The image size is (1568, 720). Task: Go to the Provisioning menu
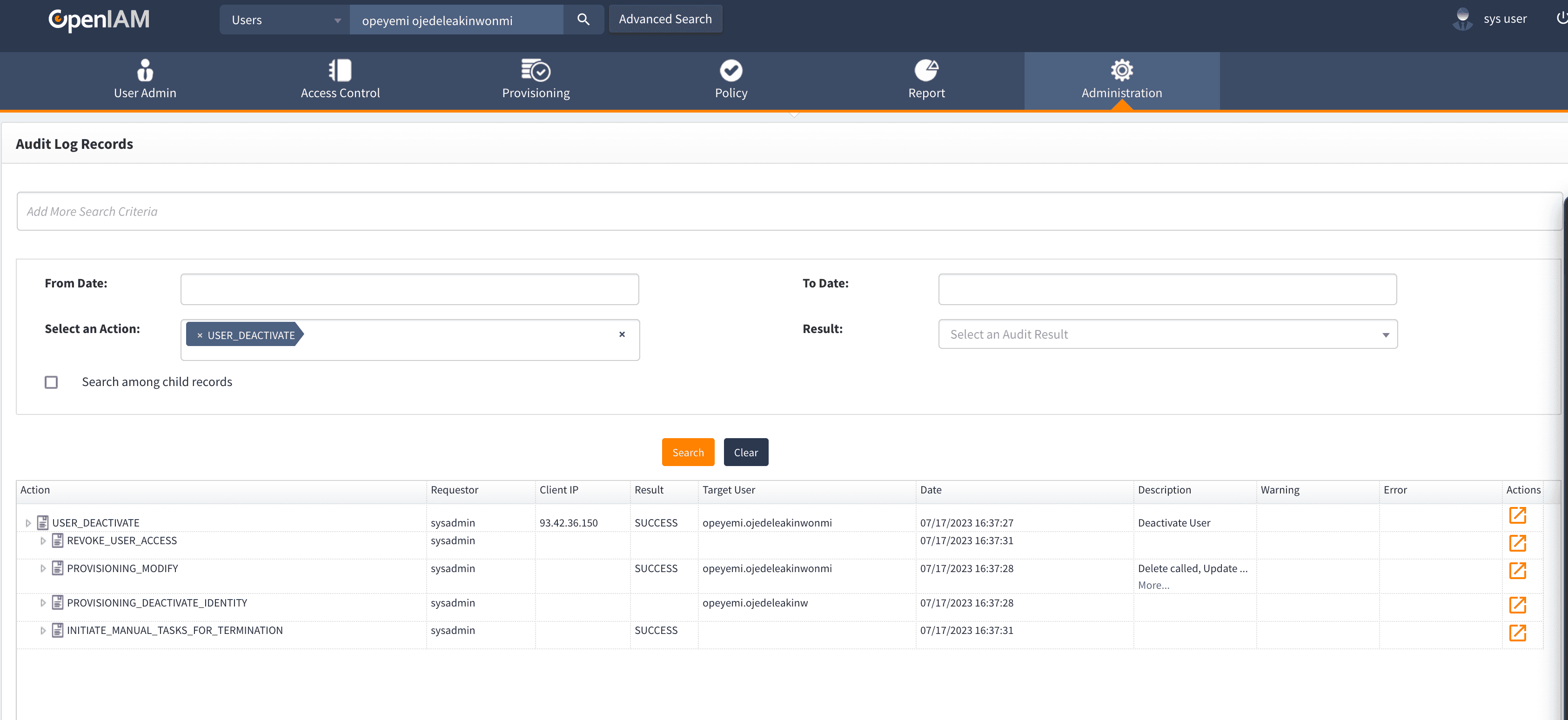coord(535,80)
